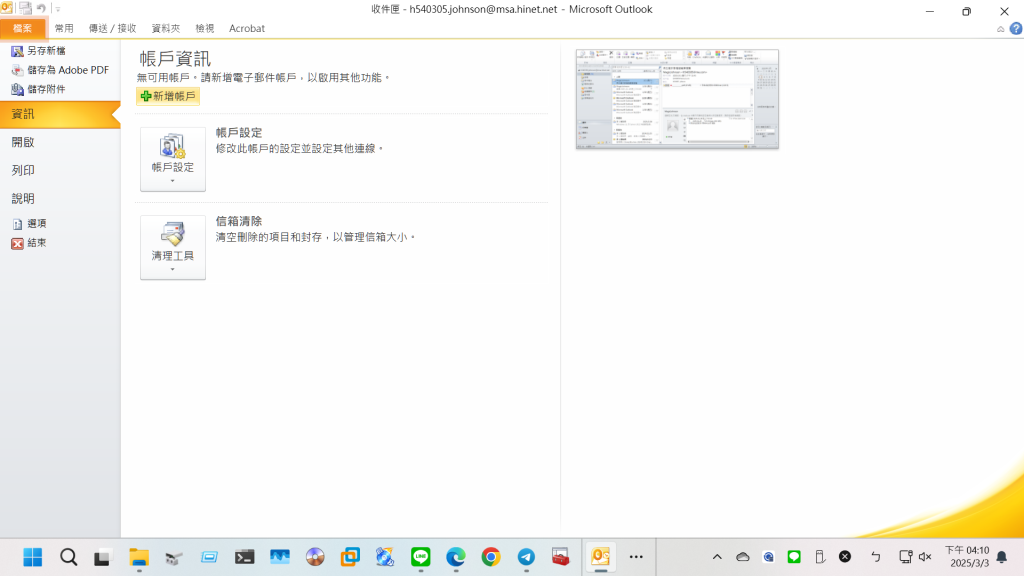Viewport: 1024px width, 576px height.
Task: Click the red 結束 (Exit) icon
Action: (x=17, y=243)
